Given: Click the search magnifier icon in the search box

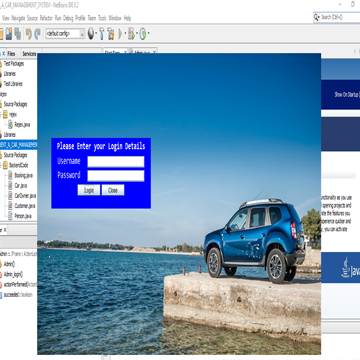Looking at the screenshot, I should [x=316, y=17].
